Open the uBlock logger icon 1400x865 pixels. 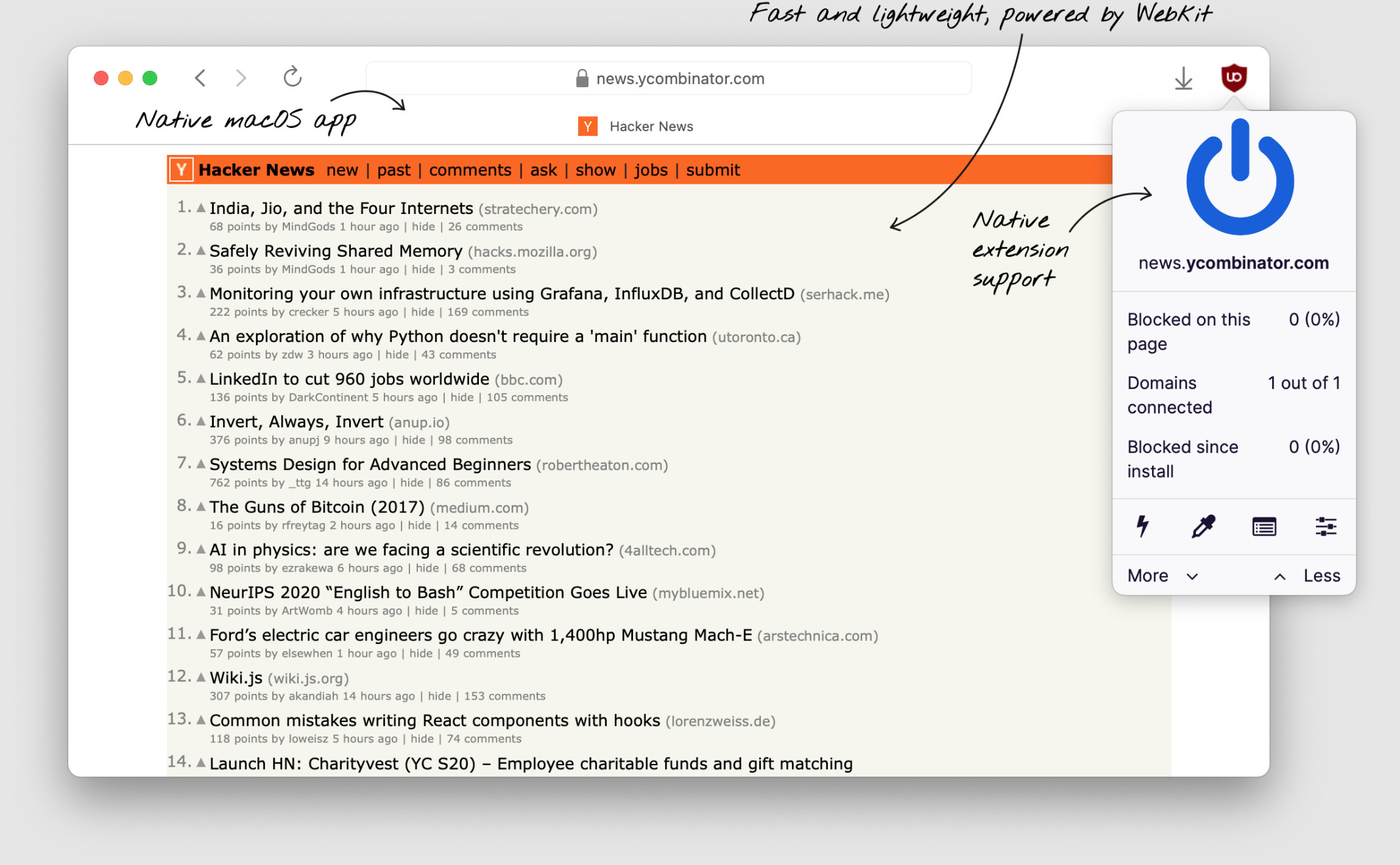pos(1264,526)
